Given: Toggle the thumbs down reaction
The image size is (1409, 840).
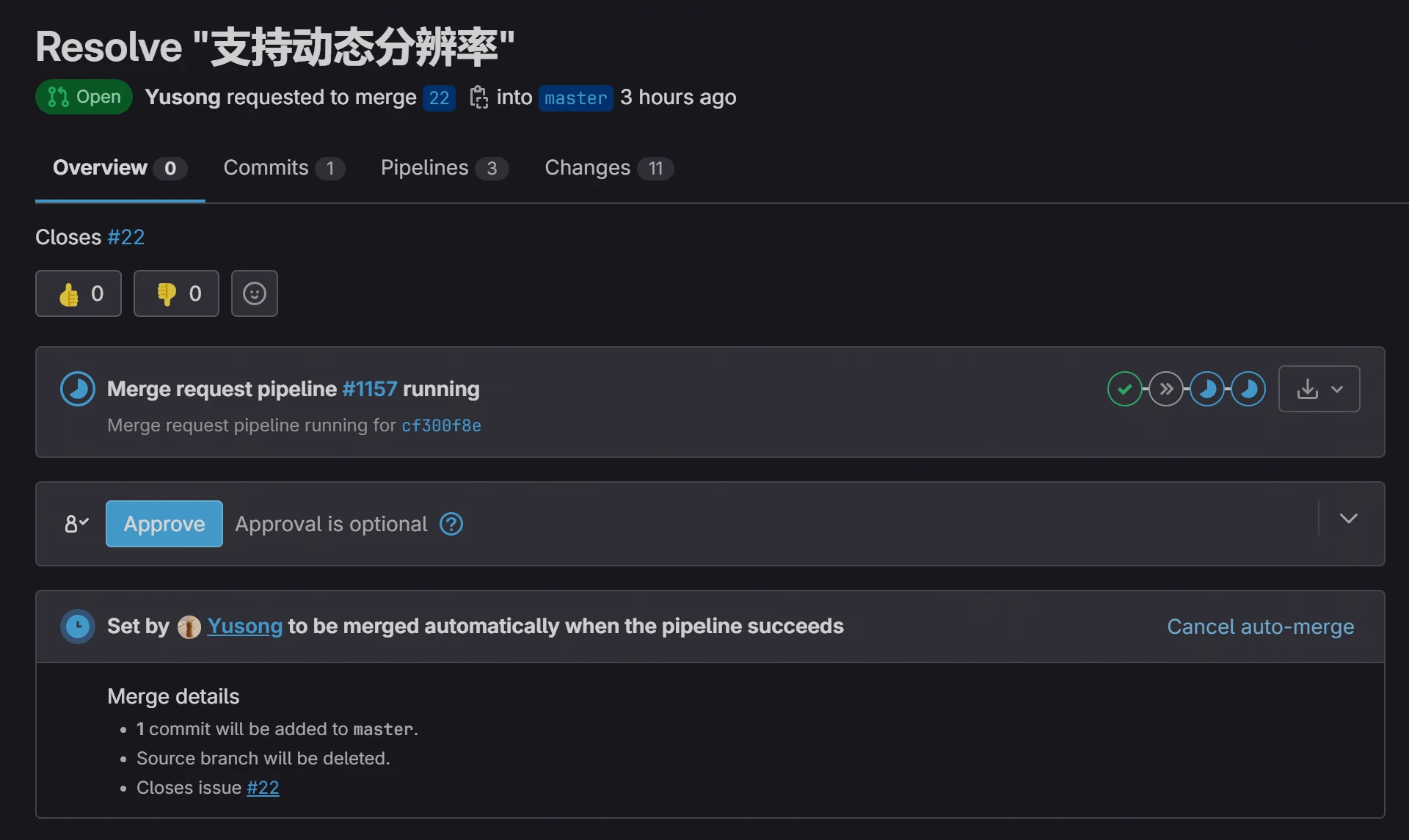Looking at the screenshot, I should point(176,293).
